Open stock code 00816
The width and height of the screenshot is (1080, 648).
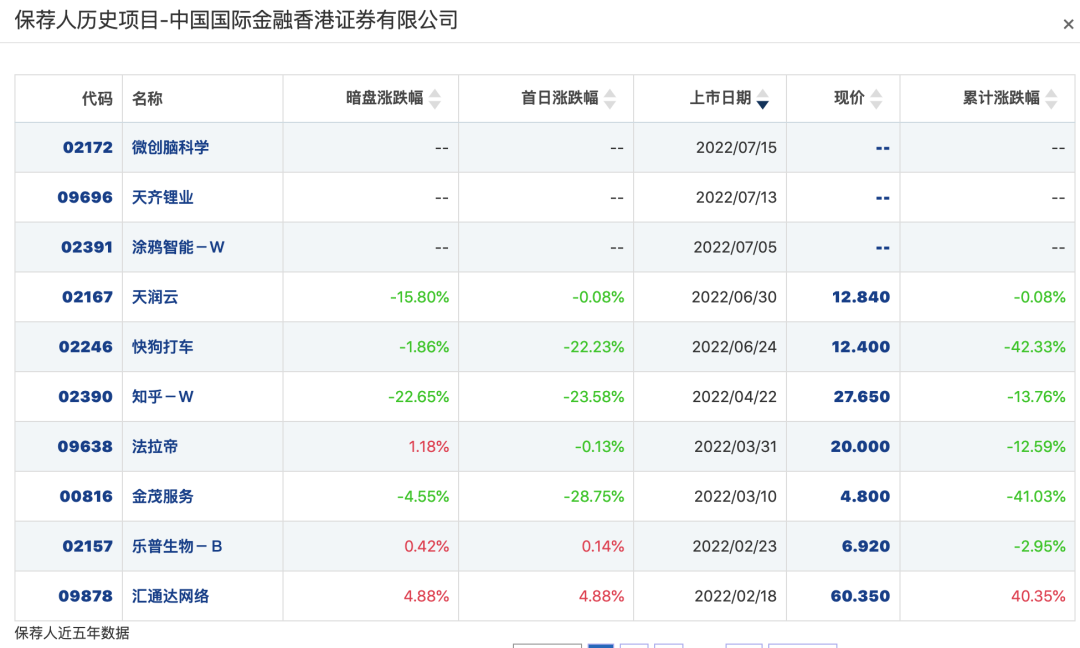tap(86, 497)
